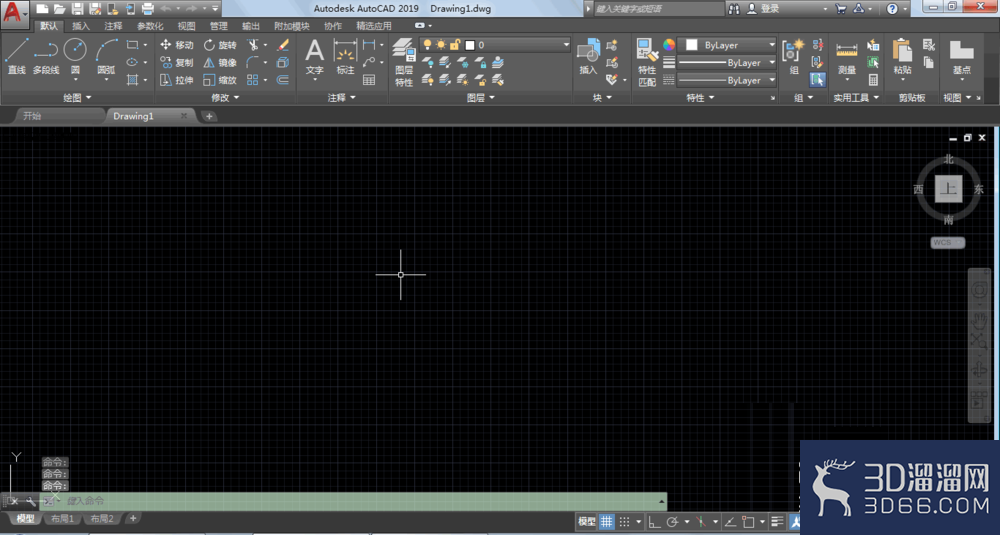Screen dimensions: 1000x535
Task: Click the Paste (粘贴) icon
Action: (902, 56)
